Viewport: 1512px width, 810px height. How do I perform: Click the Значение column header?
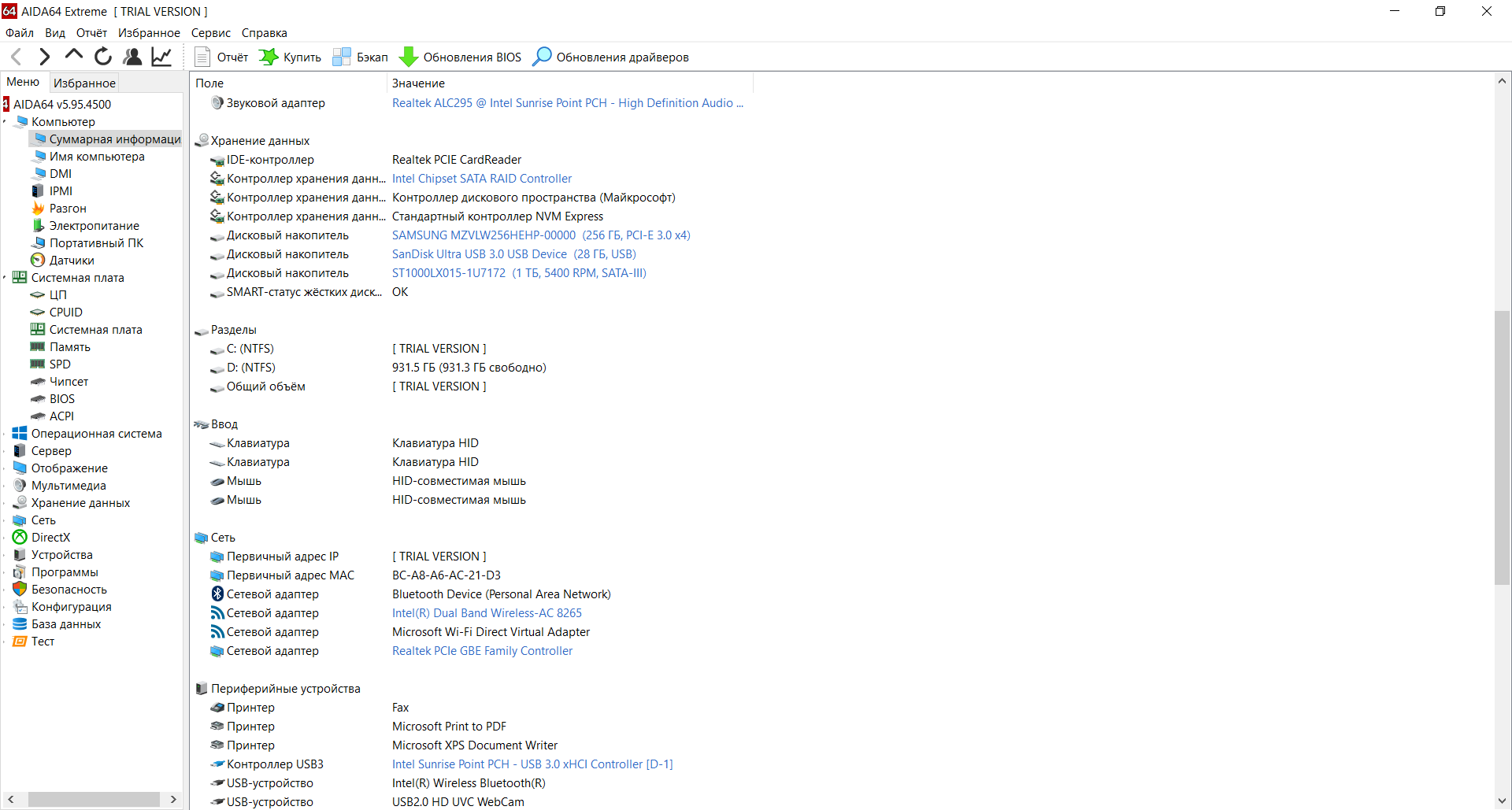tap(418, 83)
